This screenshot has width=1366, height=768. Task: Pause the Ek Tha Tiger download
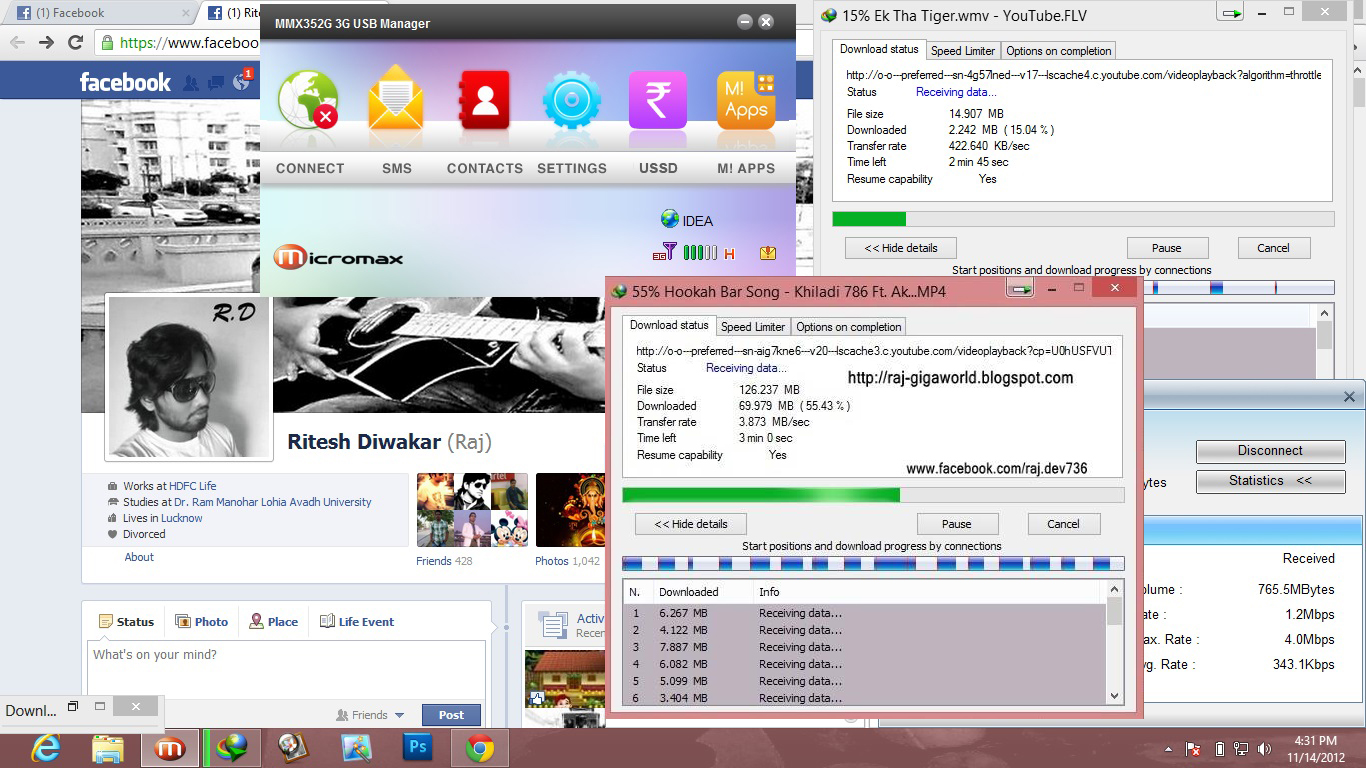coord(1167,248)
